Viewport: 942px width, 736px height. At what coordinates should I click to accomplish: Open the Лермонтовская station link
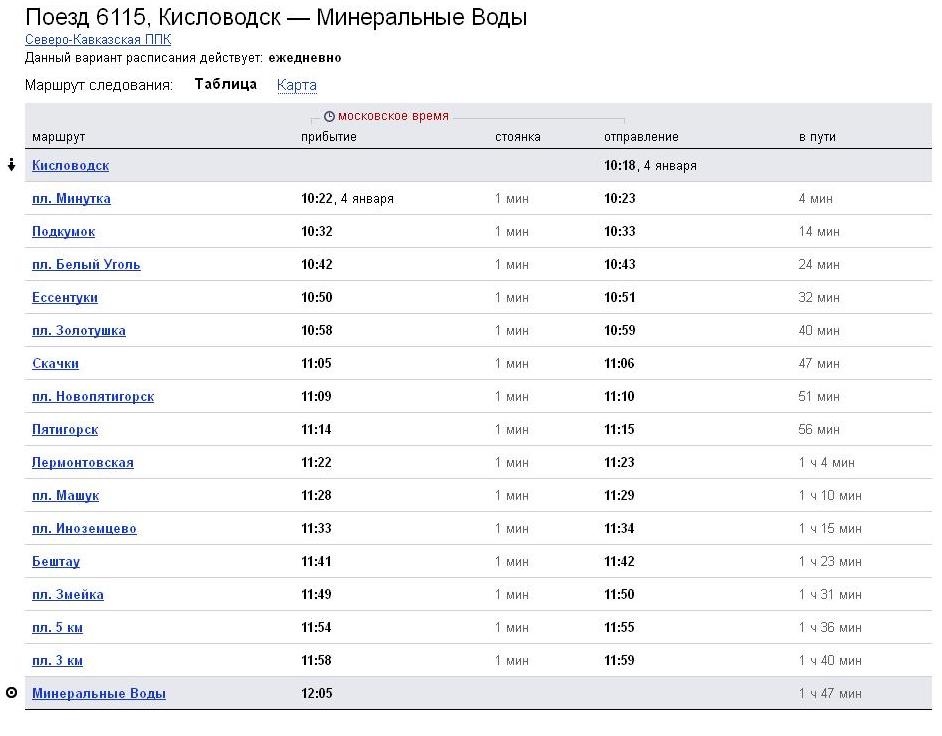pos(83,463)
